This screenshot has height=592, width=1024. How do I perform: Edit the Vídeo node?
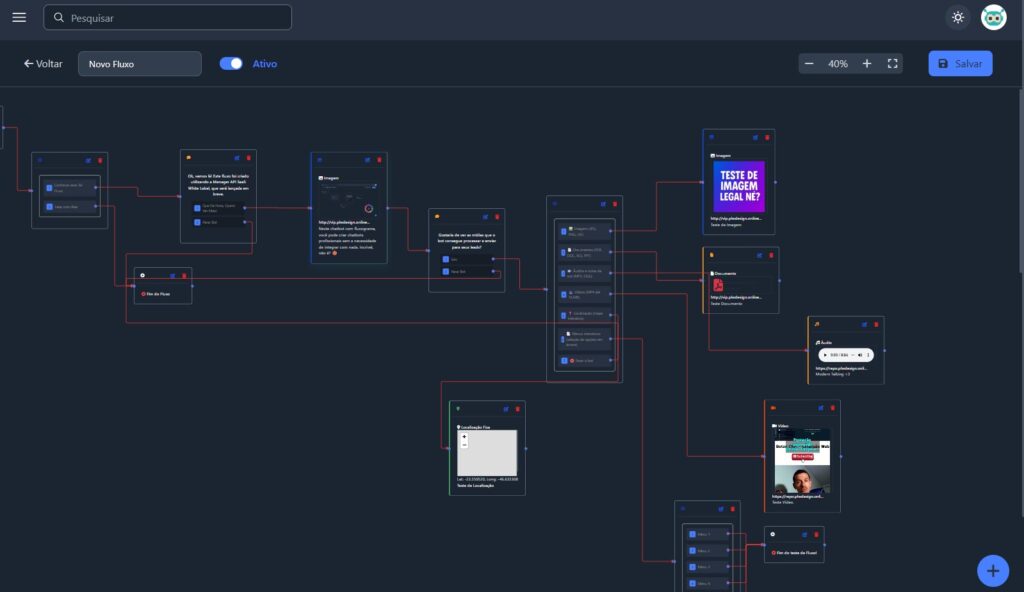[x=821, y=408]
